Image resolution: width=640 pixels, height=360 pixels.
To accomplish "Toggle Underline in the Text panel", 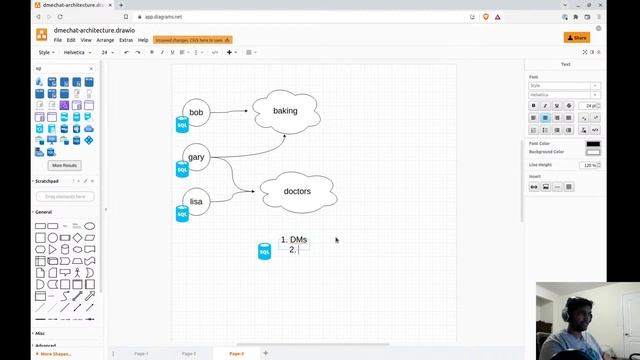I will [557, 106].
